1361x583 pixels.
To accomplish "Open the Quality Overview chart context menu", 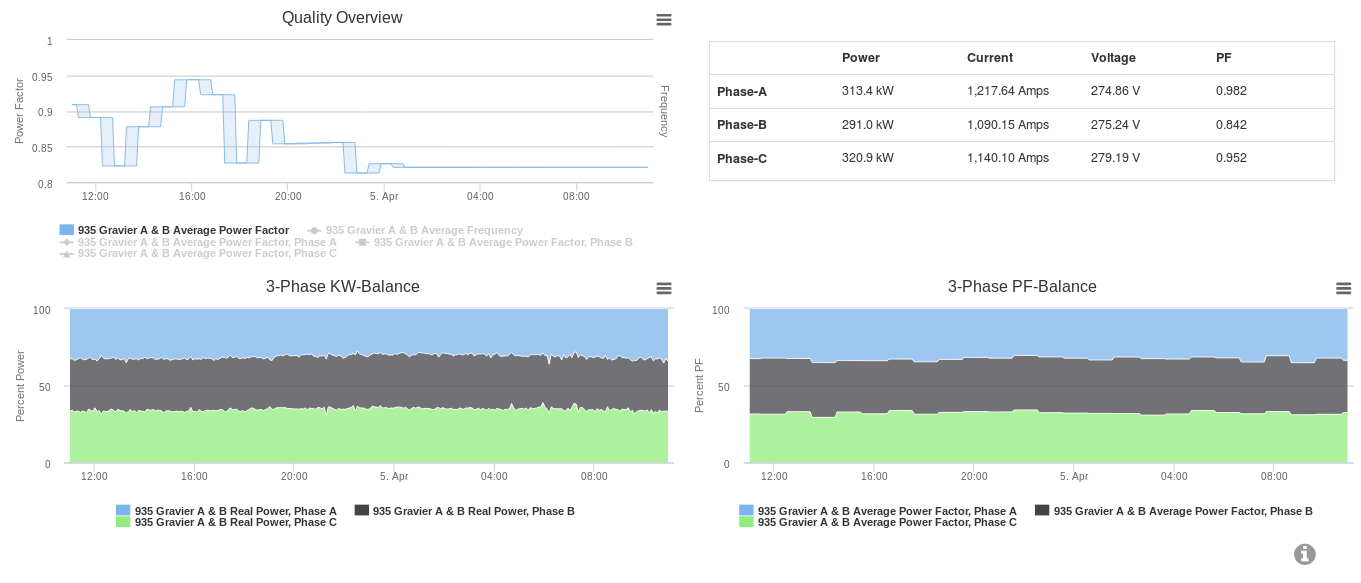I will [x=664, y=19].
